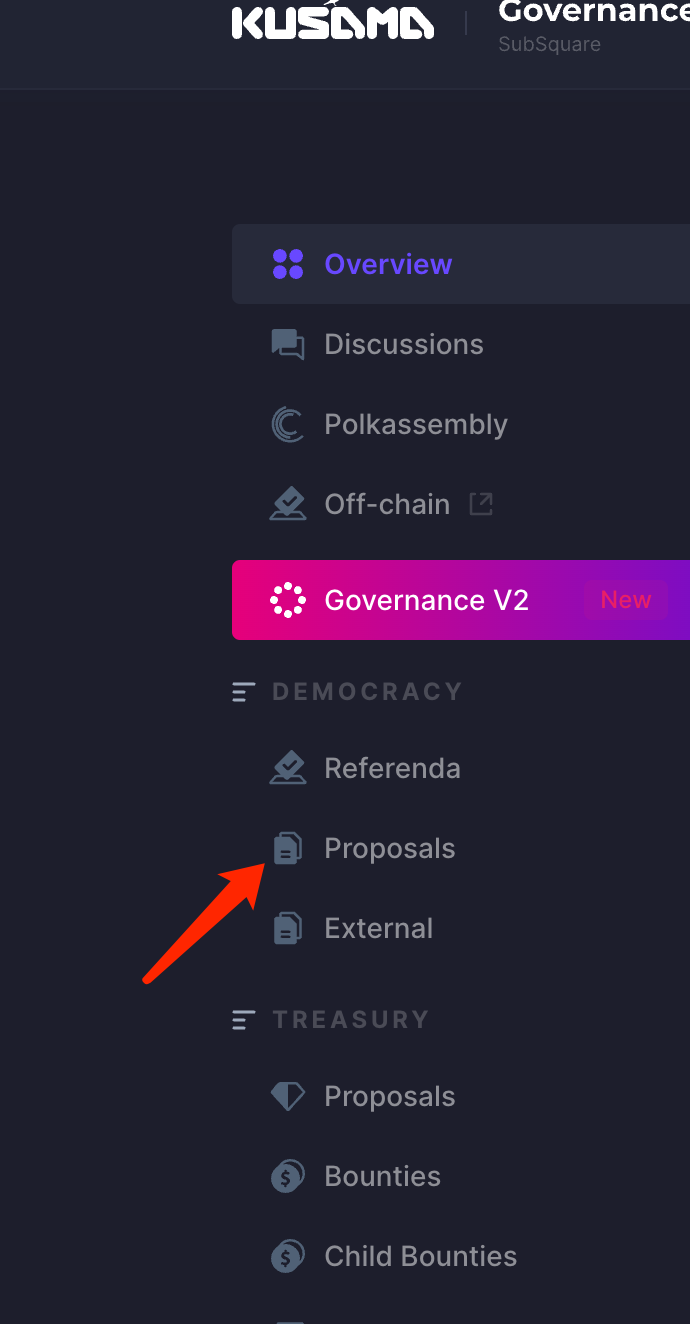Open the Governance V2 menu entry
This screenshot has height=1324, width=690.
click(425, 600)
